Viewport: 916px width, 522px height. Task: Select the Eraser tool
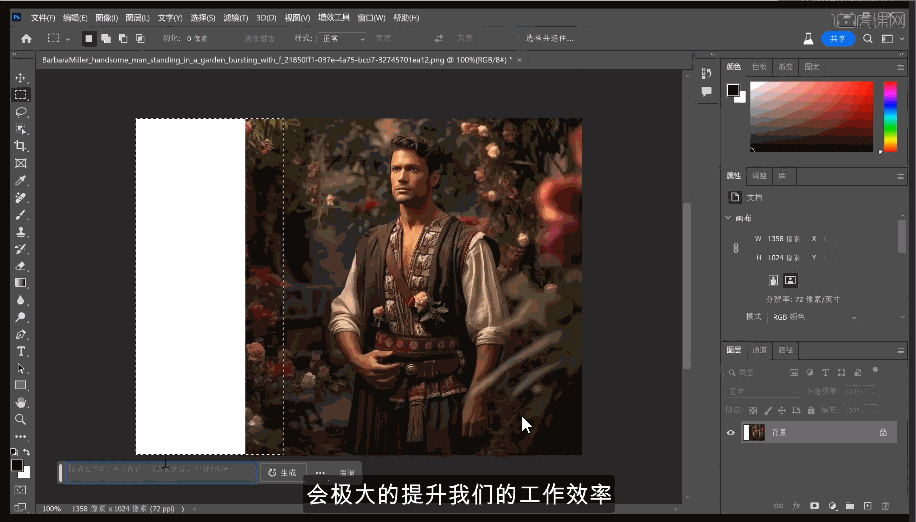point(20,266)
